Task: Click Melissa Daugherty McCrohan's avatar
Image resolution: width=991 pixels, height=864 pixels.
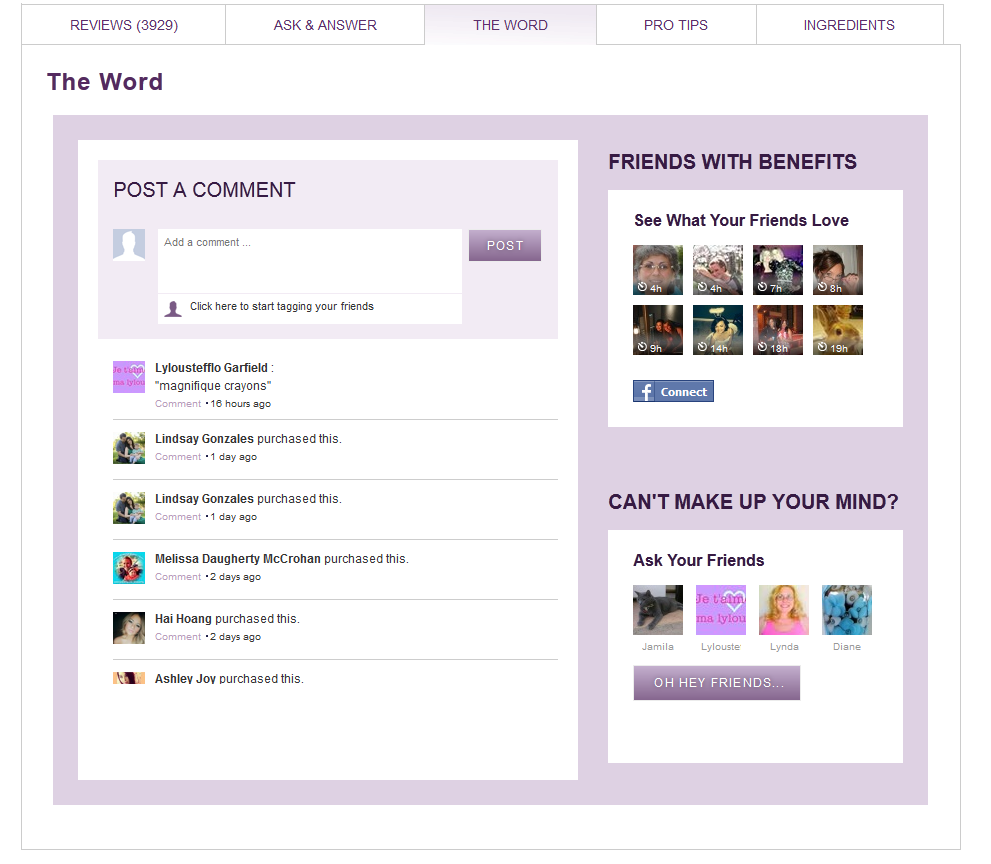Action: pyautogui.click(x=129, y=567)
